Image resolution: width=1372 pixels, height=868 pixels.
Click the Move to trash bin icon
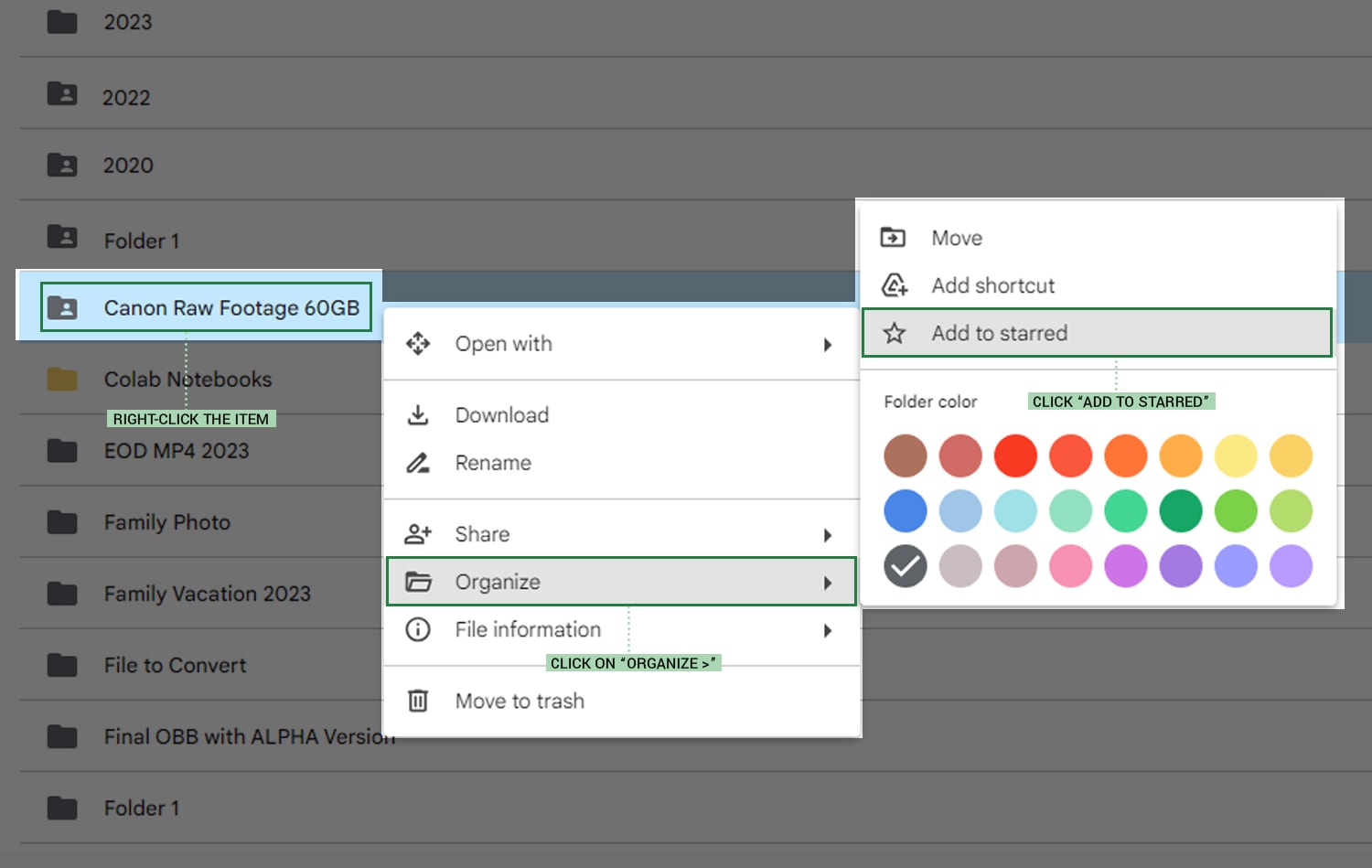(418, 701)
